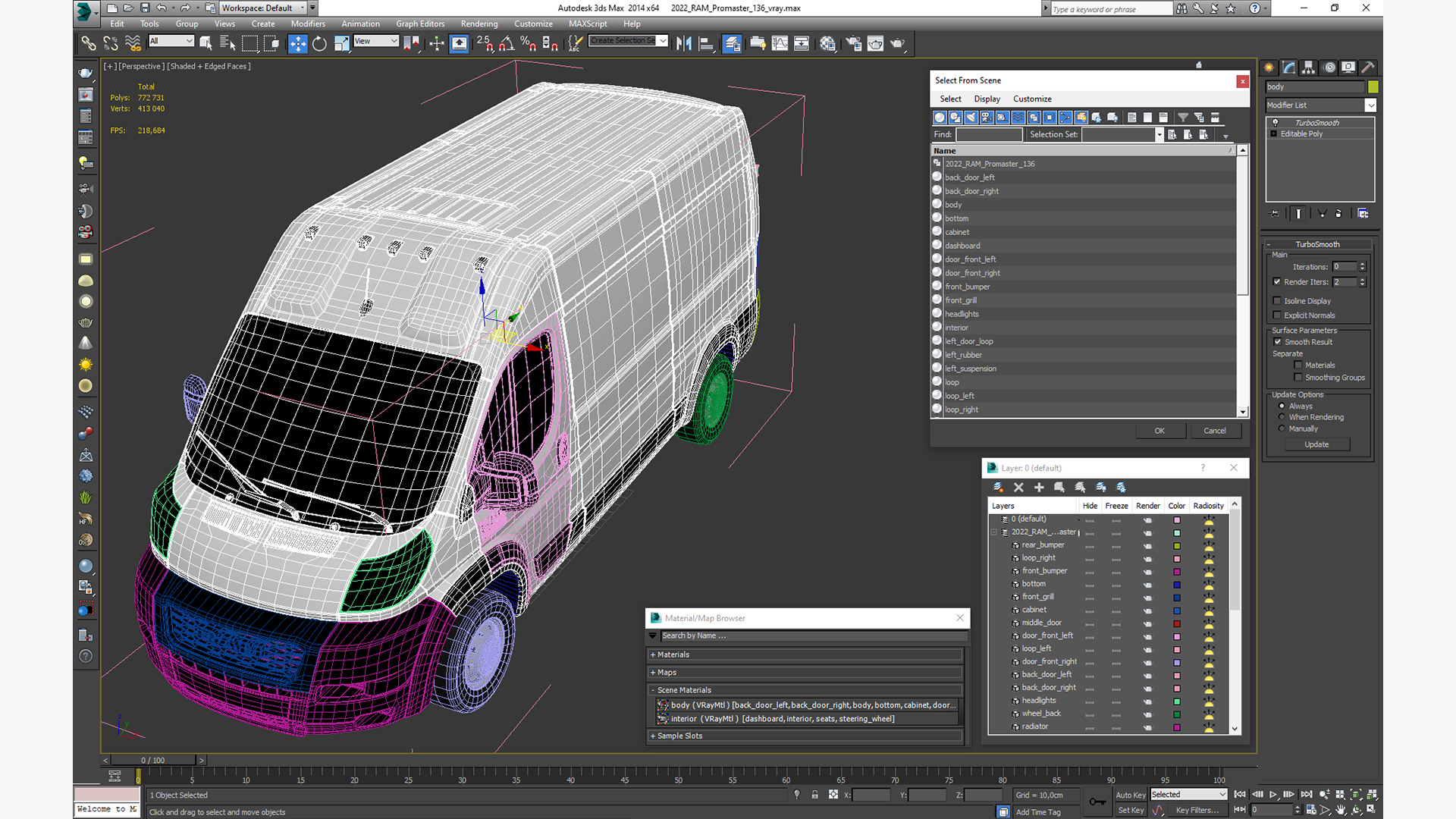Image resolution: width=1456 pixels, height=819 pixels.
Task: Open the Rendering menu
Action: click(x=479, y=24)
